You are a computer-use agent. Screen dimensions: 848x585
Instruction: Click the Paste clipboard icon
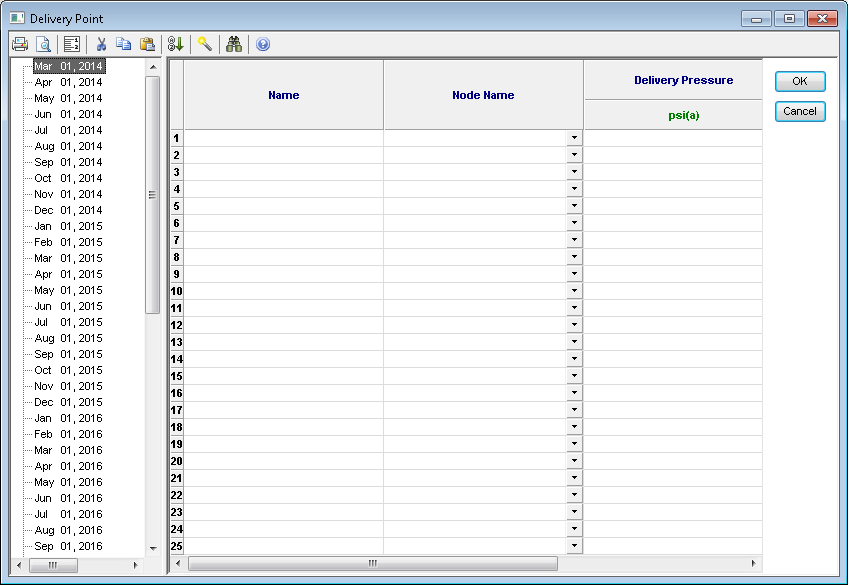[147, 44]
